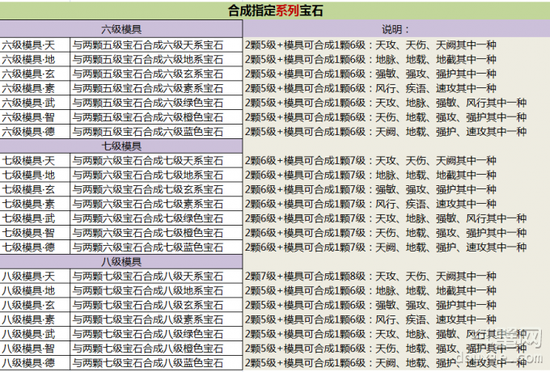Choose 与两颗七级宝石合成八级橙色宝石
The image size is (550, 372).
pyautogui.click(x=156, y=349)
